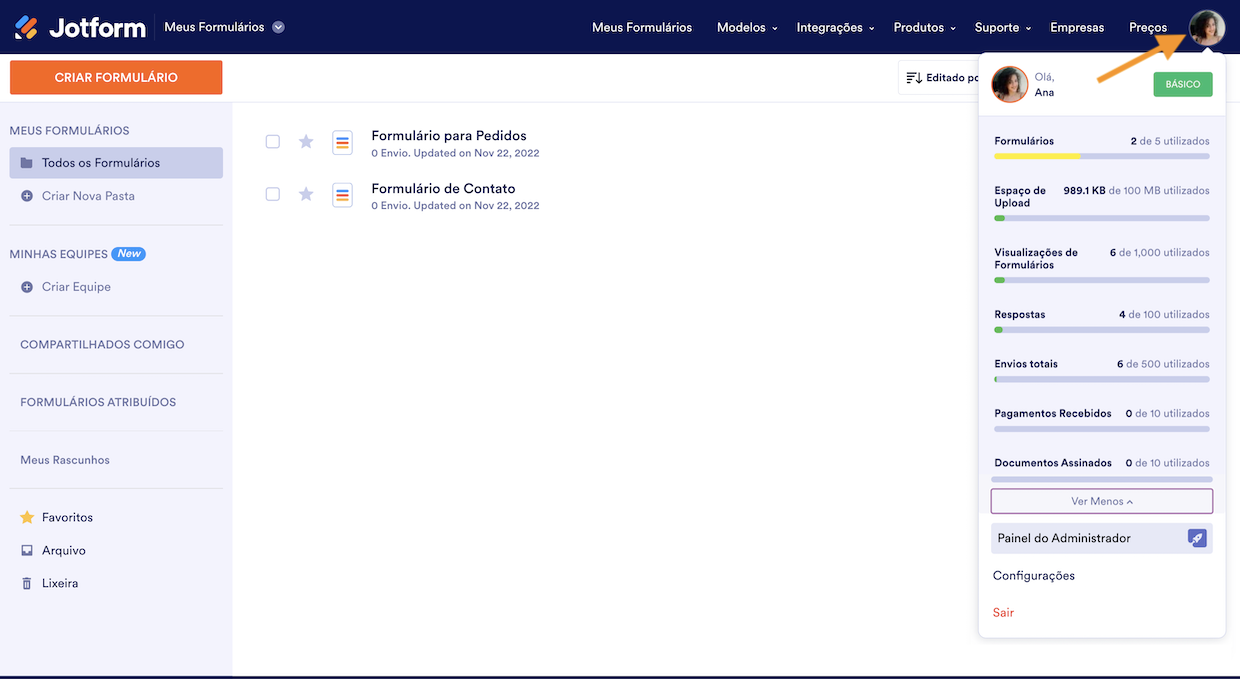
Task: Click the MINHAS EQUIPES sidebar heading
Action: click(57, 254)
